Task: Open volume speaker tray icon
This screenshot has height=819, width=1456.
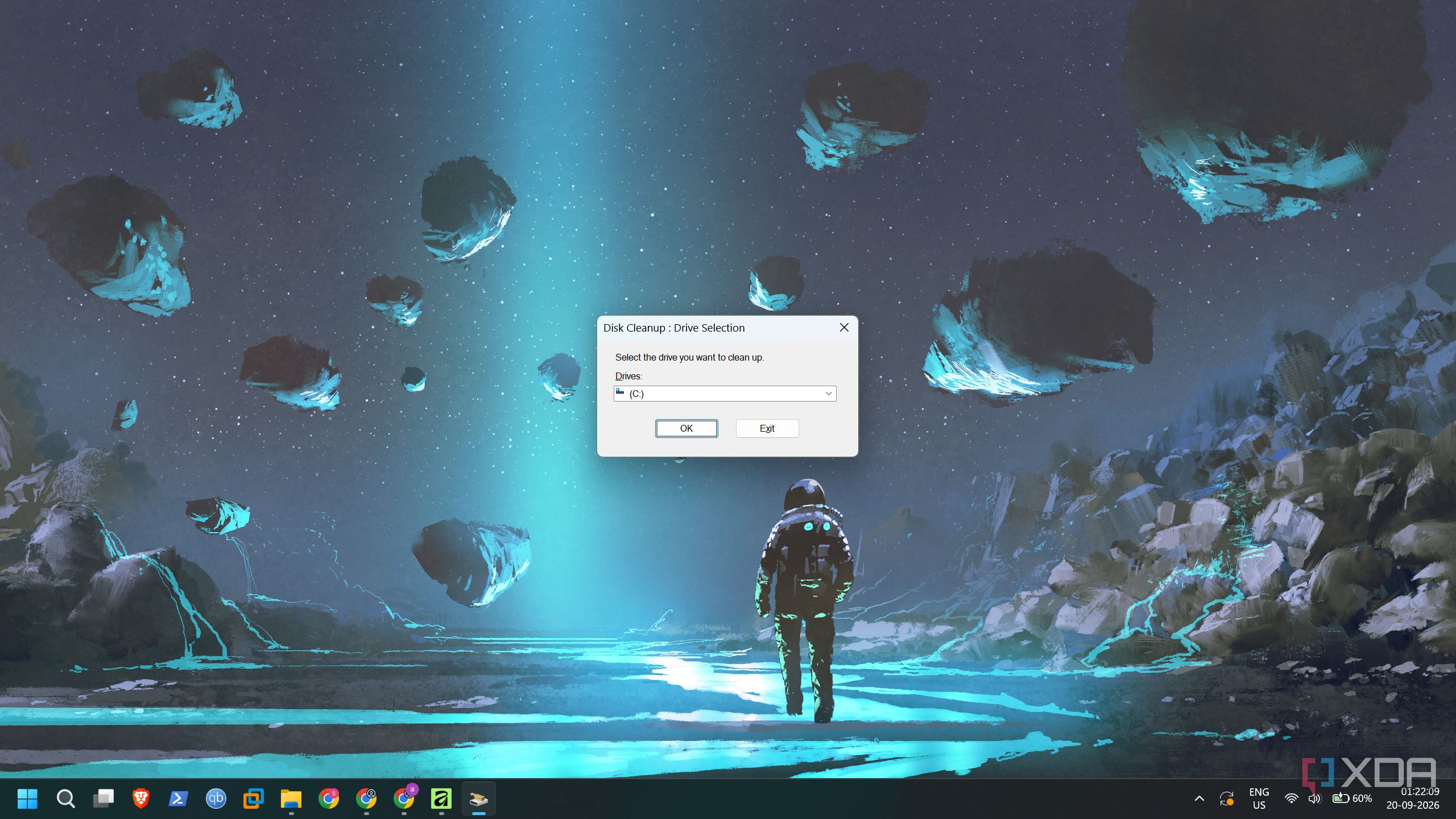Action: 1314,799
